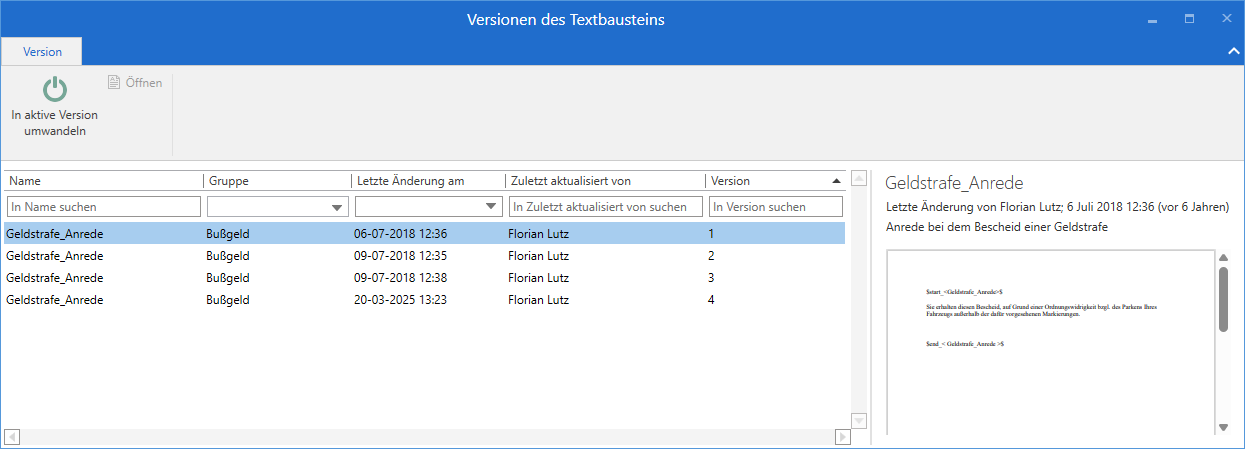Select the Version ribbon tab
The image size is (1245, 449).
42,52
